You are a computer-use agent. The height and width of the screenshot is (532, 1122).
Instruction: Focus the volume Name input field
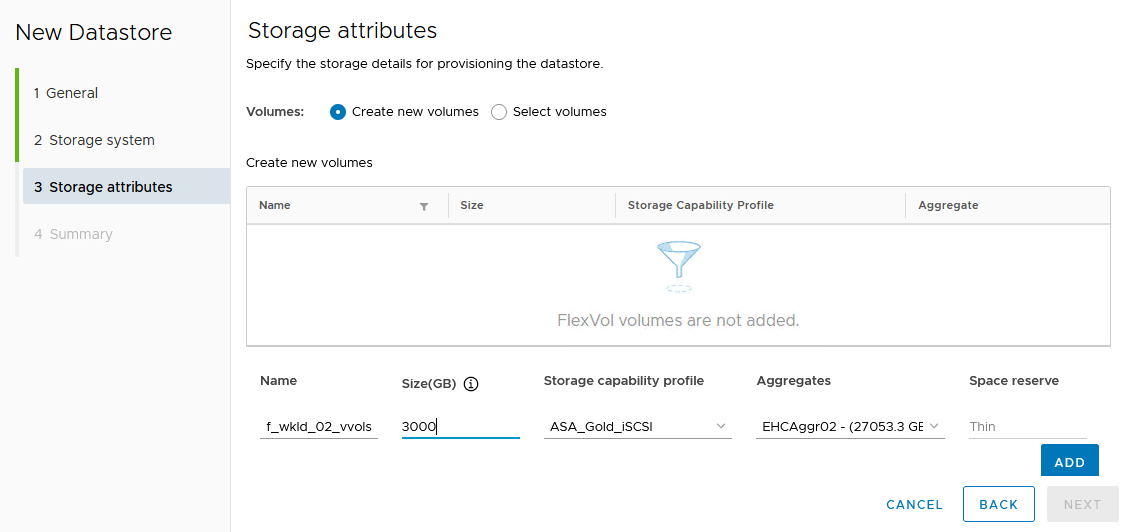pos(319,427)
